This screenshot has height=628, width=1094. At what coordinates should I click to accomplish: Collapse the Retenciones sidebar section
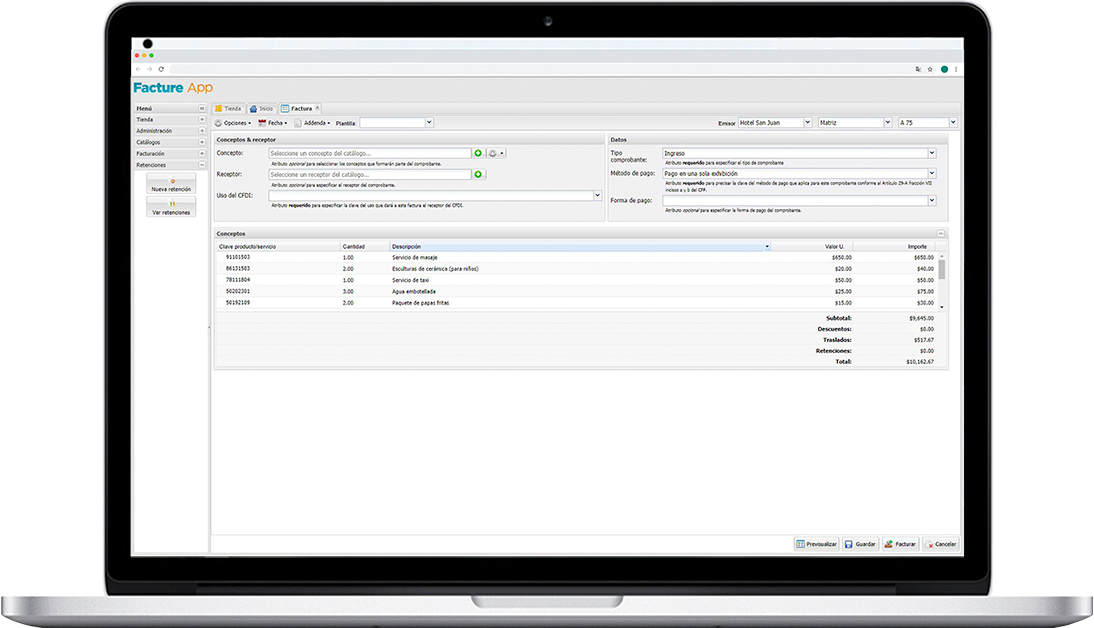(201, 165)
